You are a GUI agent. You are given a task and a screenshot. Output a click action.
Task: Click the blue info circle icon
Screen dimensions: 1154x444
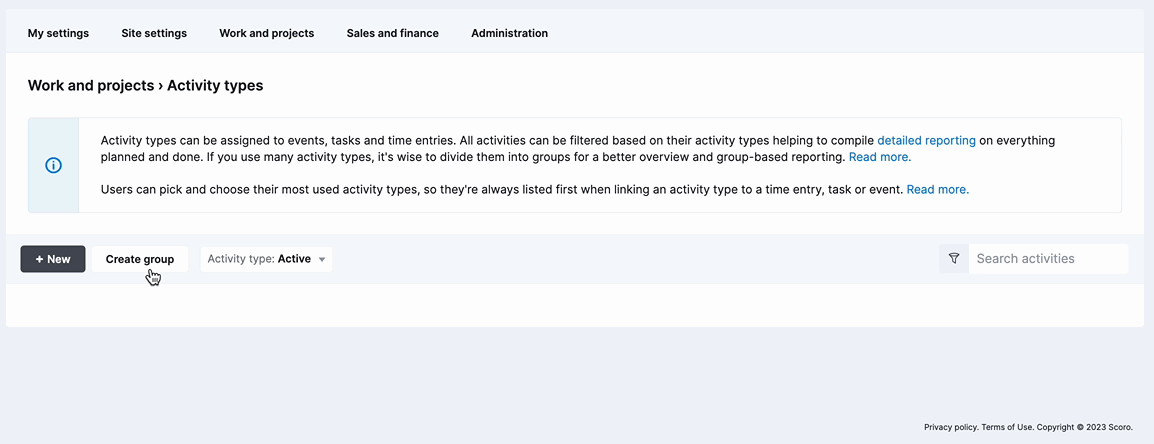coord(54,165)
